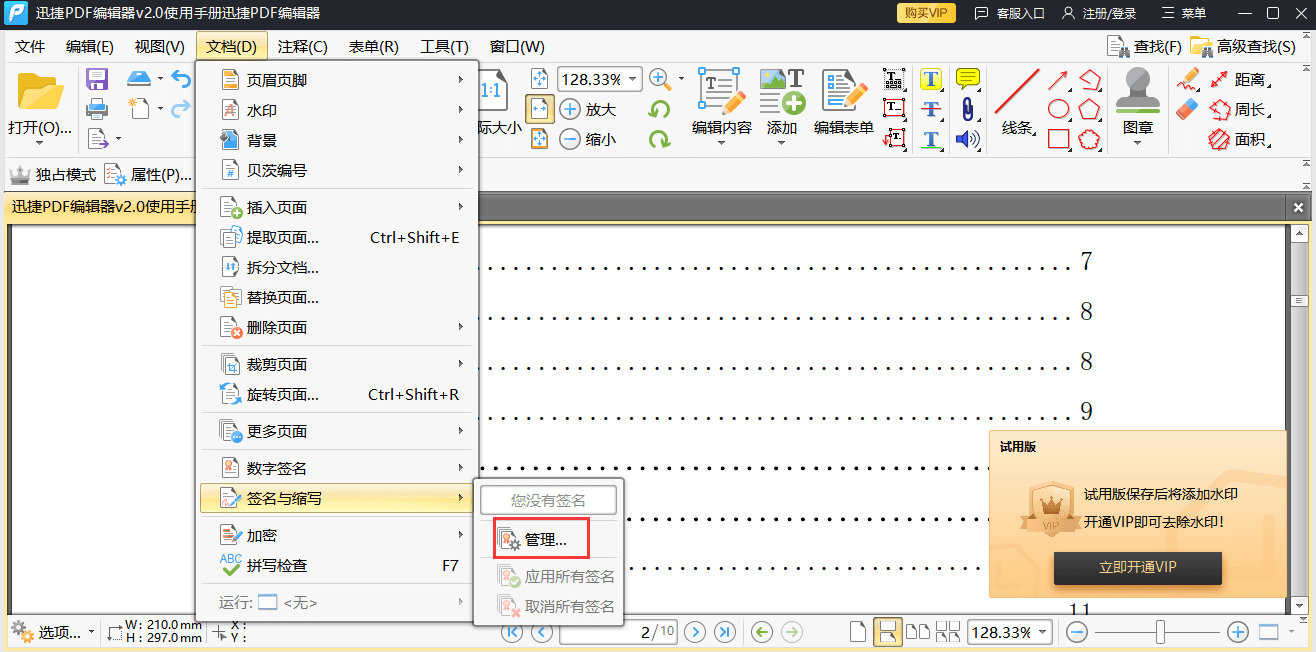Select the Area 面积 measurement tool

[1240, 139]
